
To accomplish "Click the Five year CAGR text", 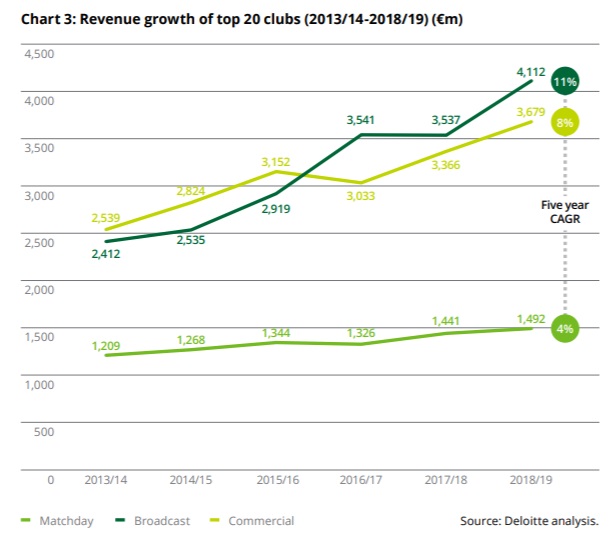I will click(560, 211).
